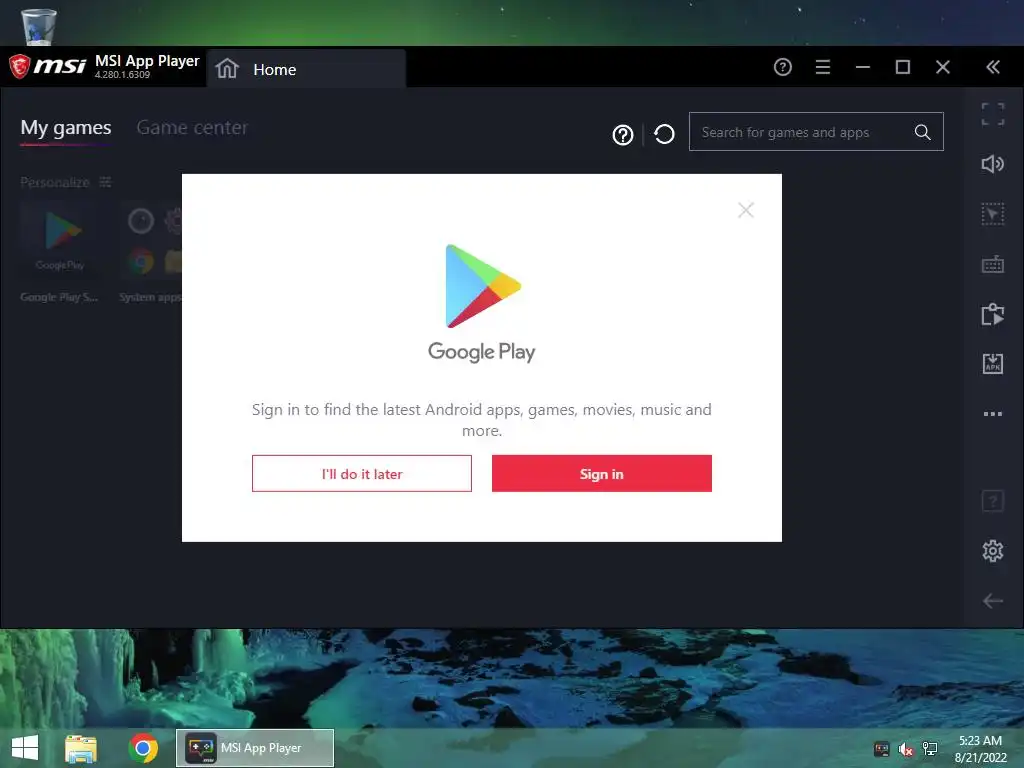Screen dimensions: 1024x768
Task: Expand more sidebar tools with three dots
Action: coord(993,414)
